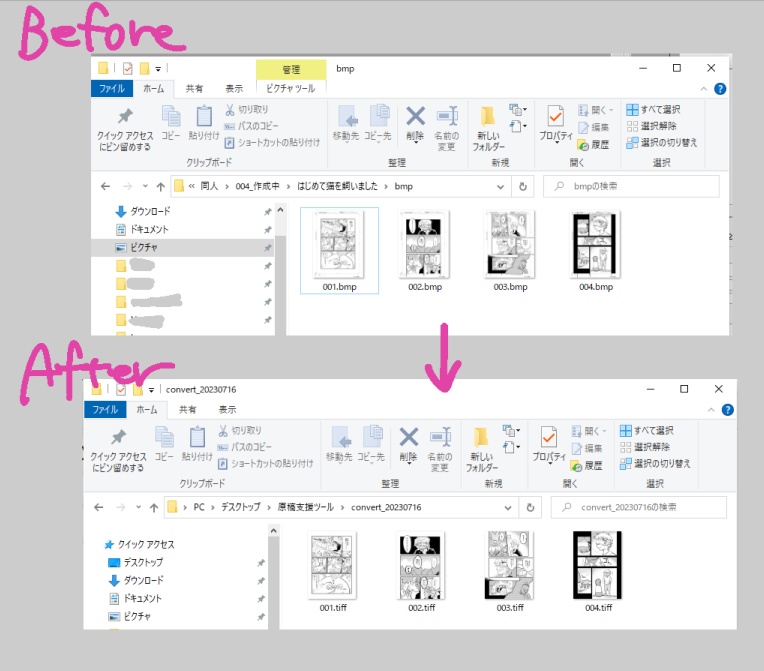The image size is (764, 671).
Task: Click bmpの検索 search field
Action: (631, 186)
